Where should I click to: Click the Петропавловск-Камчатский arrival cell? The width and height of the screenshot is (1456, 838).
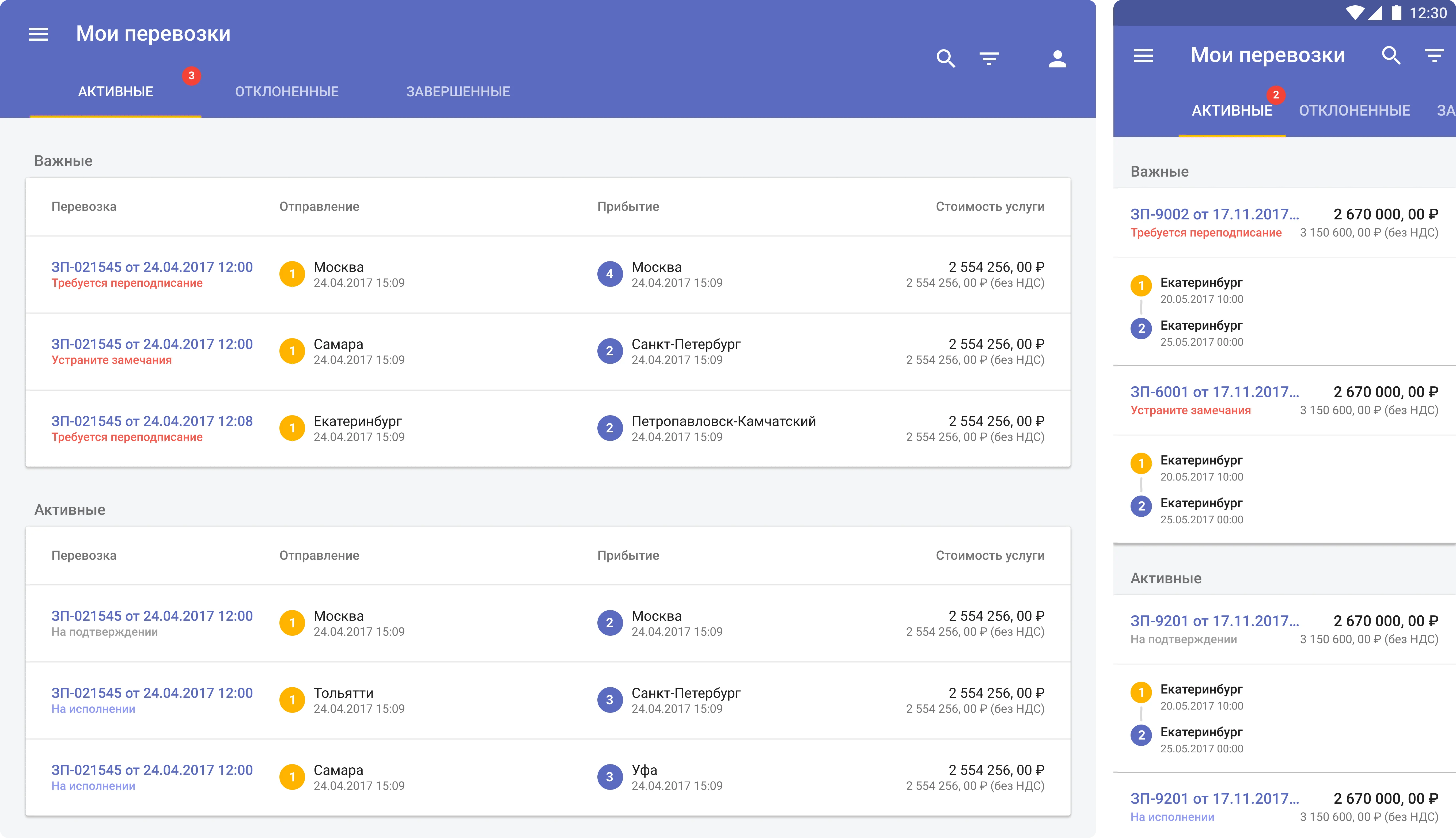click(706, 428)
